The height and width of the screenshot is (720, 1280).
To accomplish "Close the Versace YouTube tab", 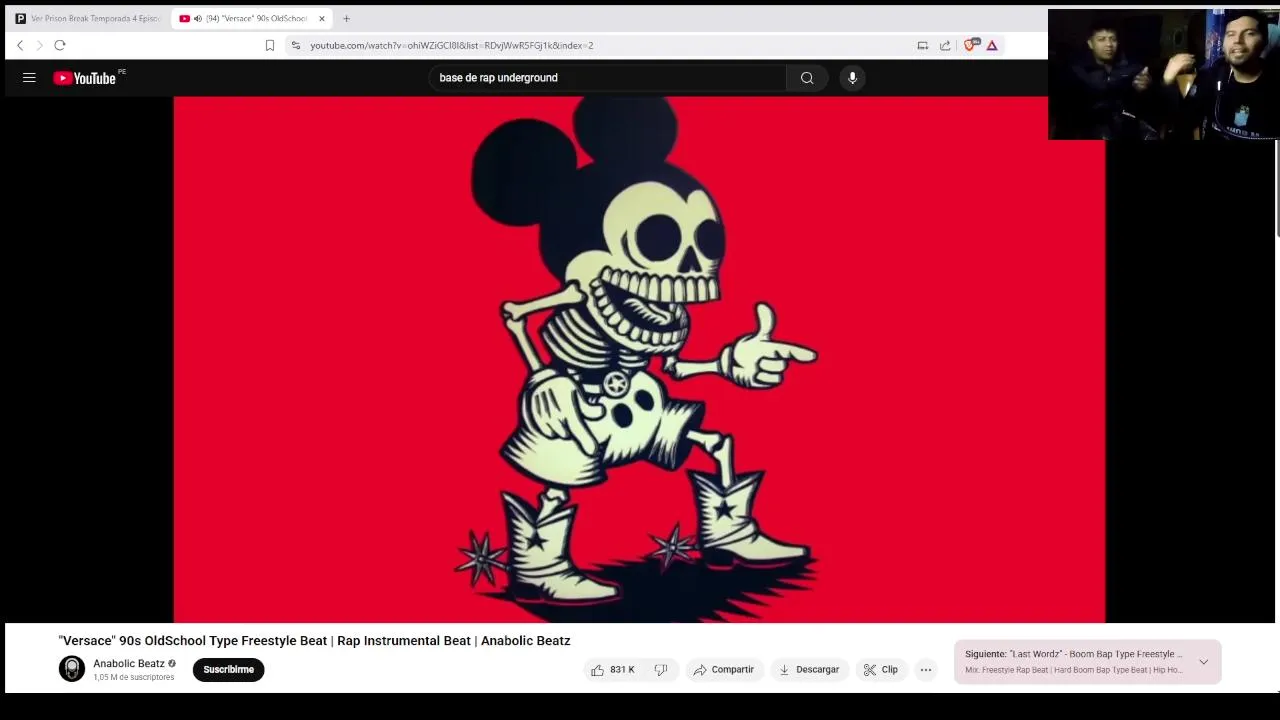I will tap(322, 18).
